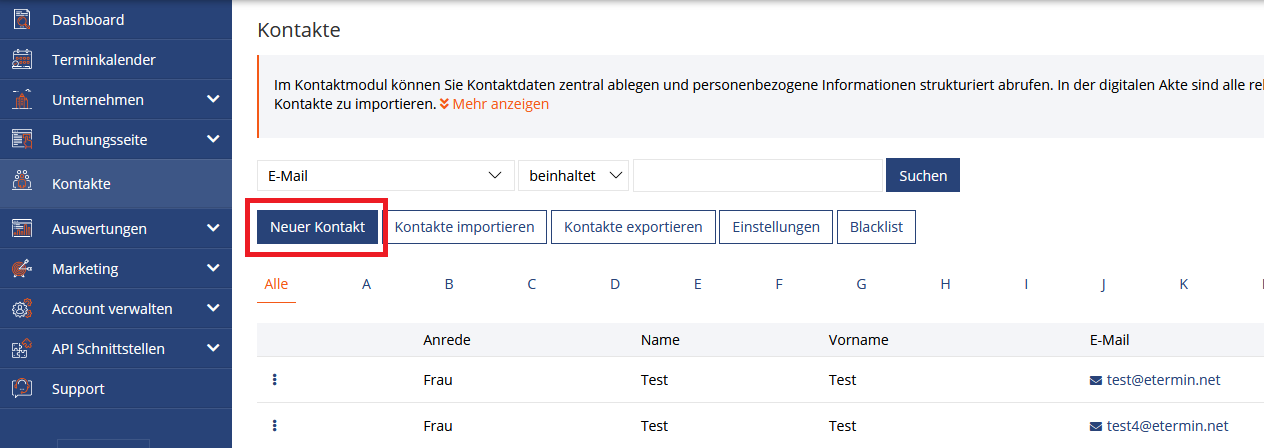This screenshot has width=1264, height=448.
Task: Filter contacts by letter F
Action: click(x=779, y=284)
